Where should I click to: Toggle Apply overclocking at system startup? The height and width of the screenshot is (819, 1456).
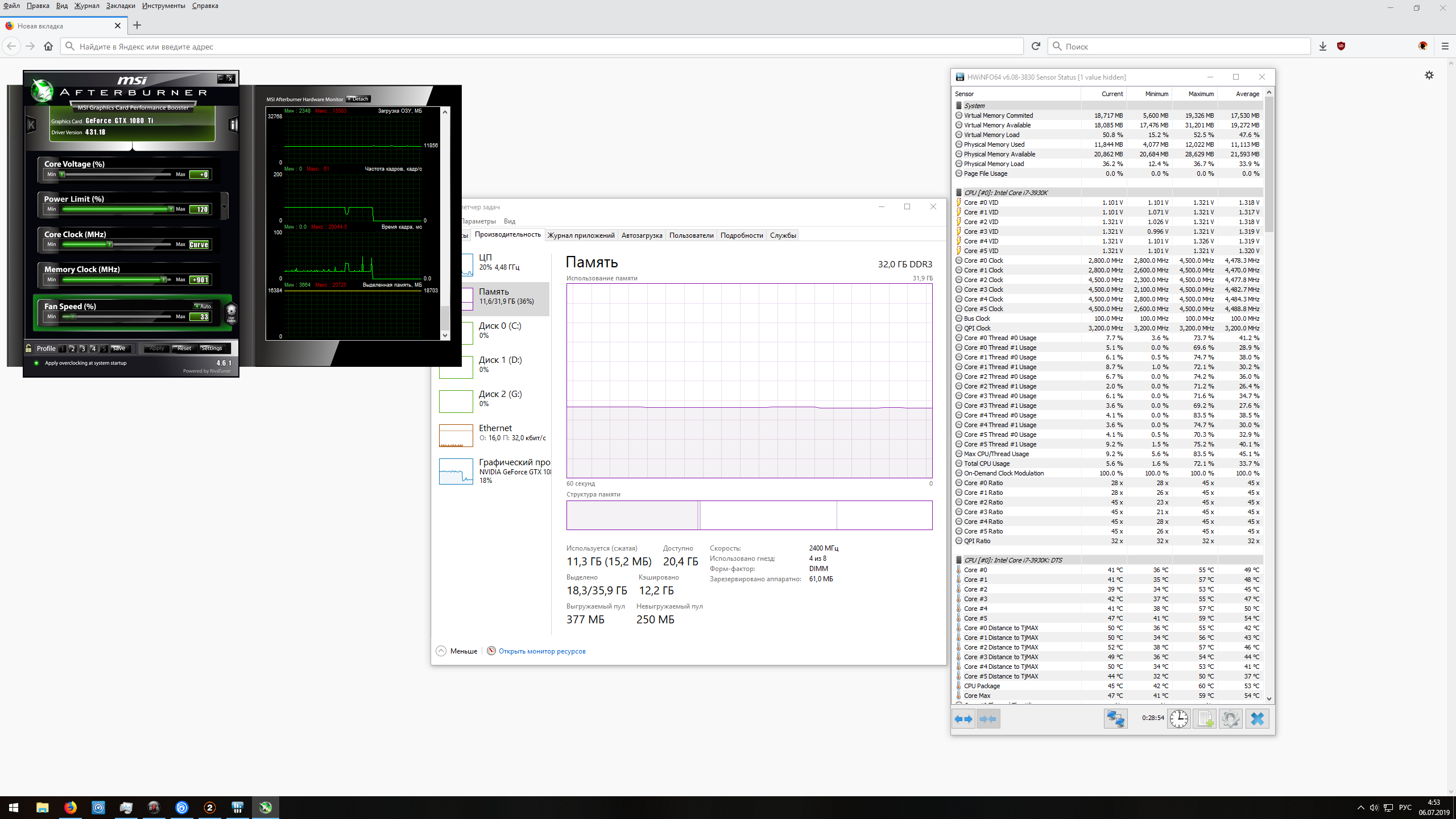pos(36,363)
